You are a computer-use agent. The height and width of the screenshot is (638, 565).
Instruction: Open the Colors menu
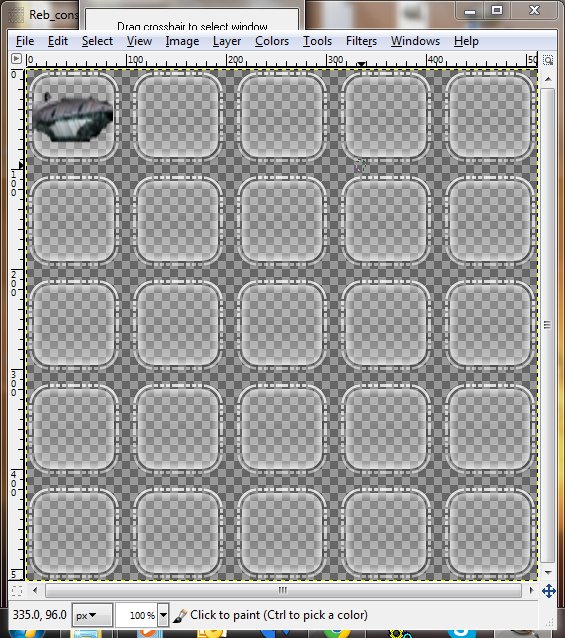click(x=272, y=41)
